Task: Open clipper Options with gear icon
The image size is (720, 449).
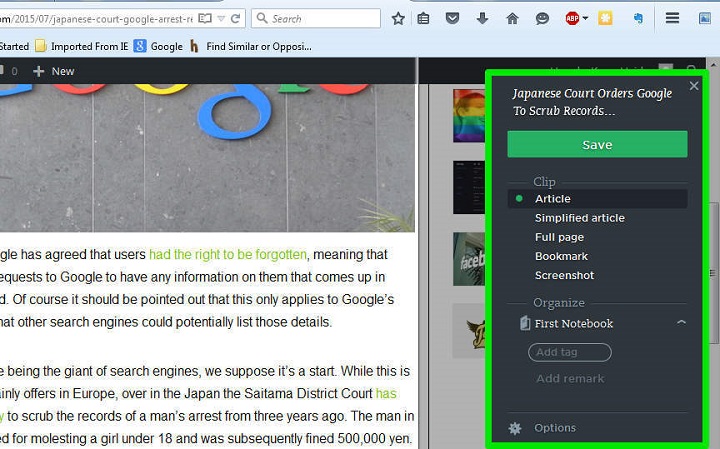Action: pyautogui.click(x=542, y=428)
